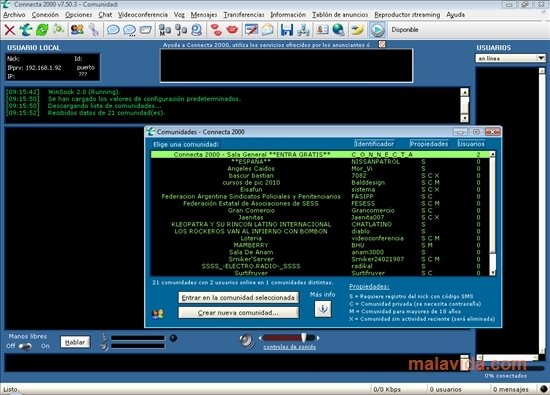
Task: Click the toolbar icon labeled M
Action: point(165,30)
